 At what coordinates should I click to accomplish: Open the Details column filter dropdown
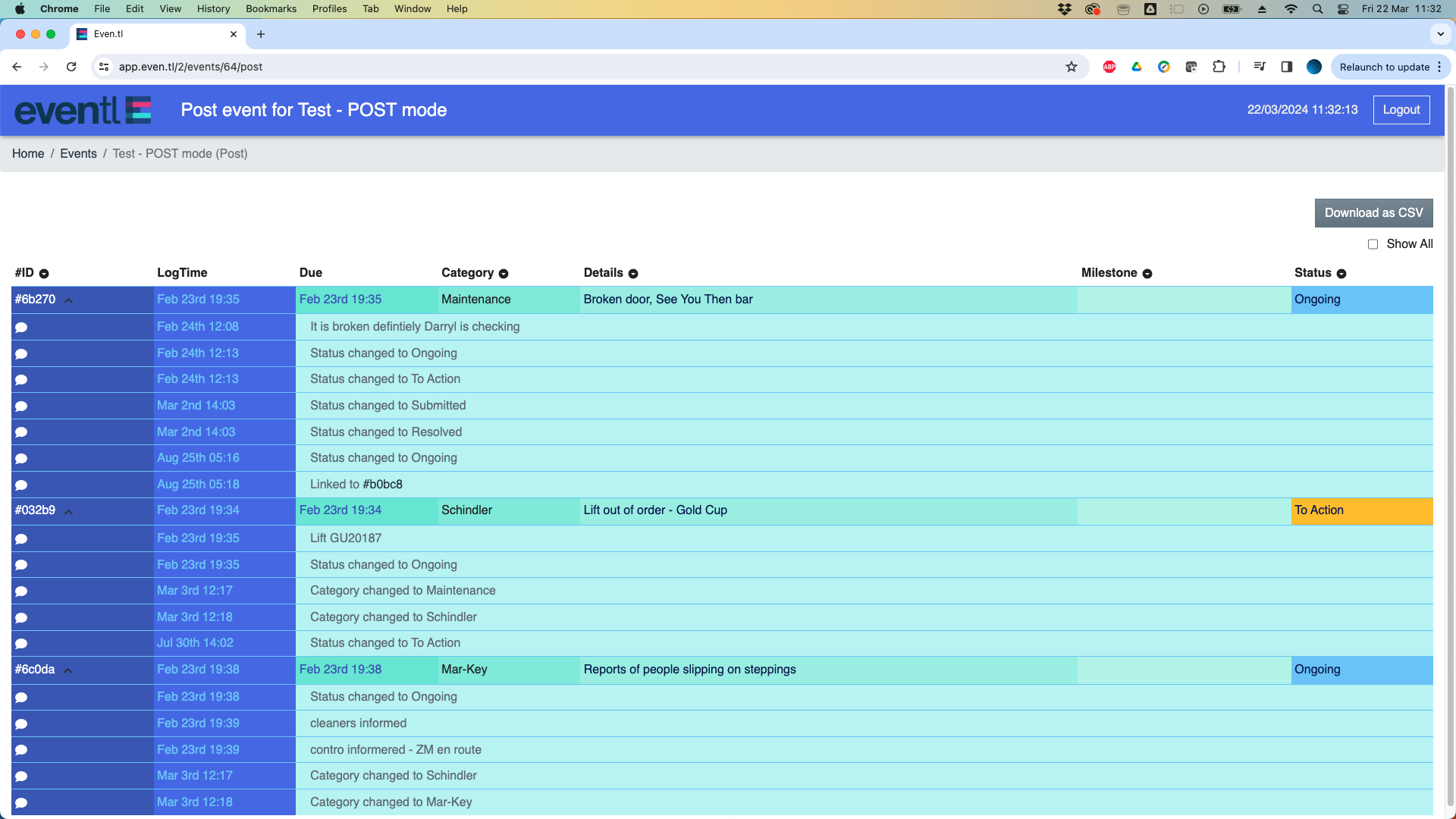pos(633,274)
